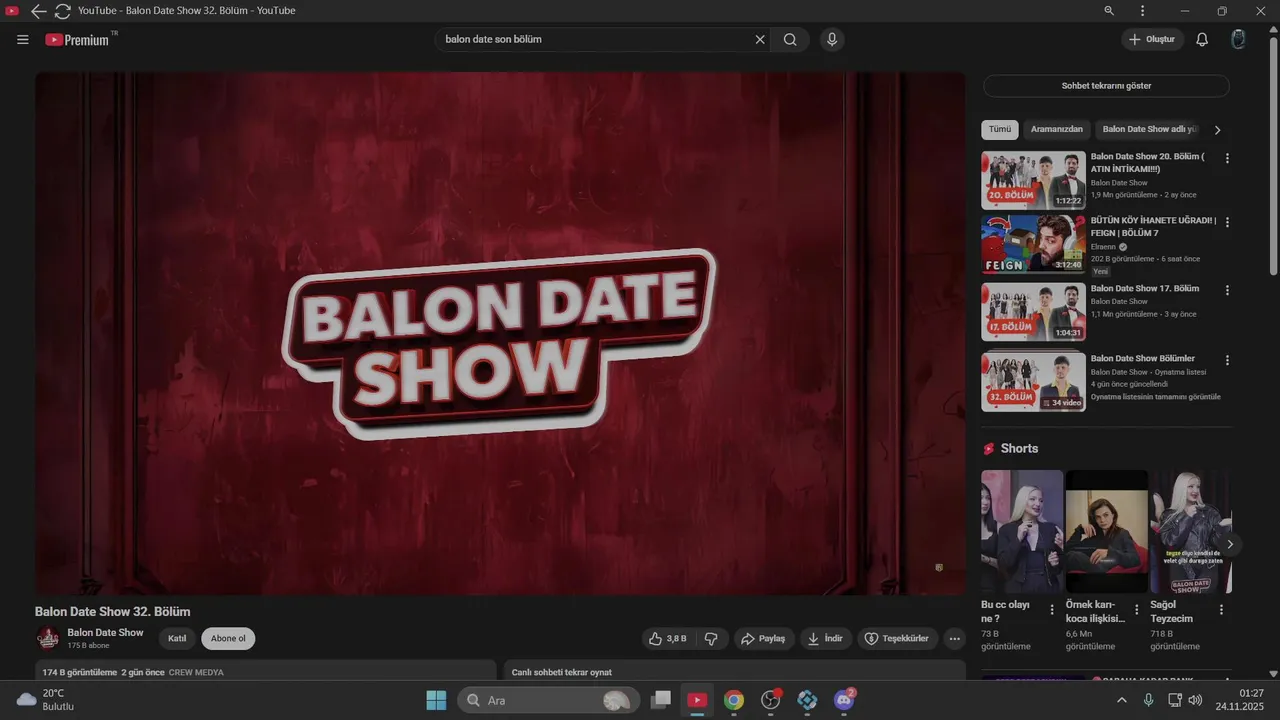Open options for 'Sağol Teyzecim' short
The image size is (1280, 720).
1221,609
